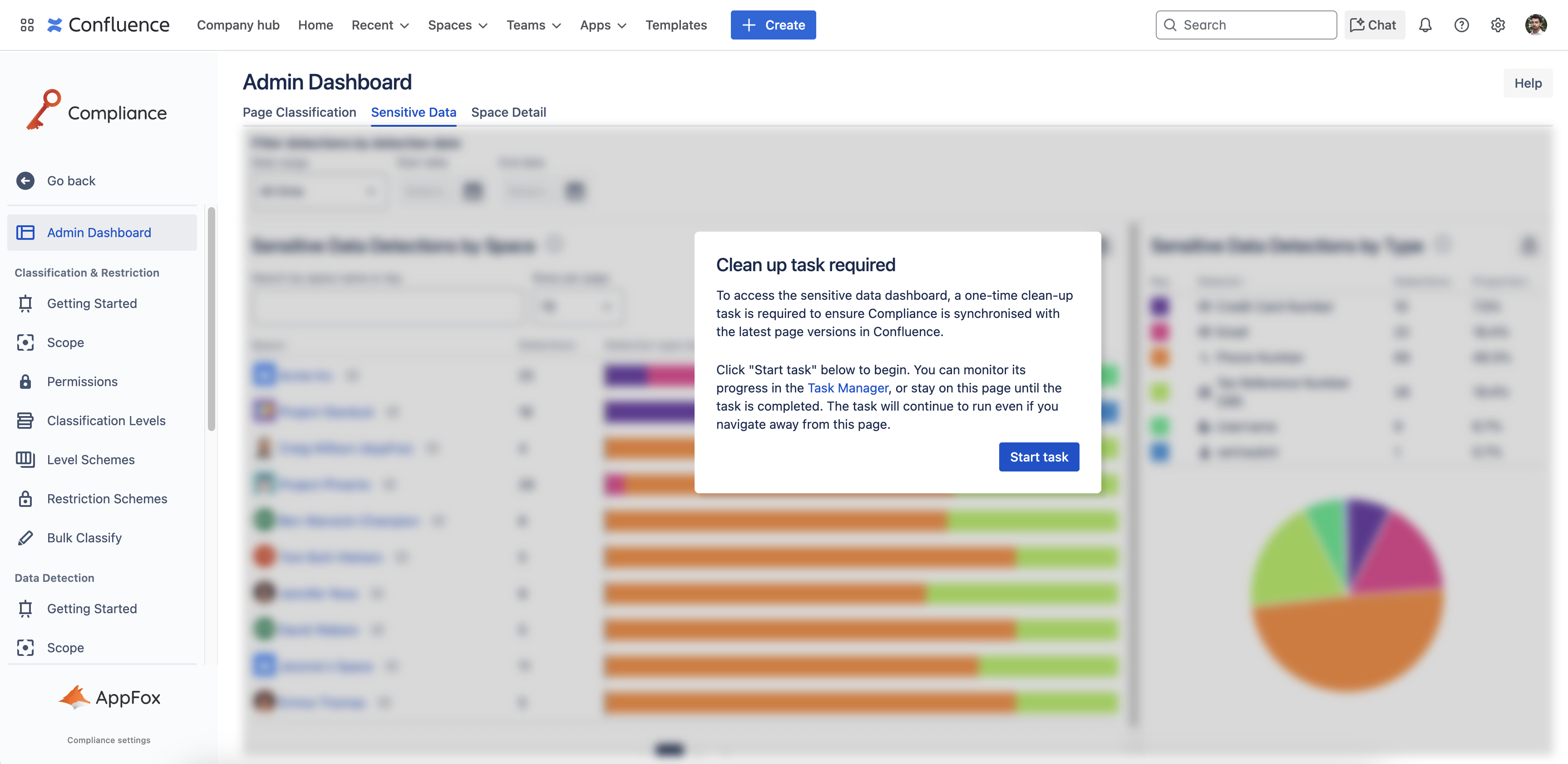Click the Start task button

[1038, 457]
